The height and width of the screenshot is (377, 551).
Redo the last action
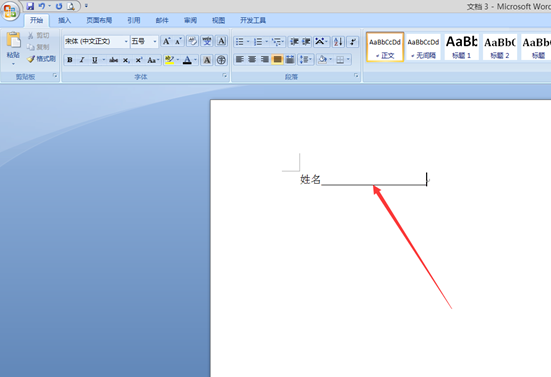click(59, 6)
